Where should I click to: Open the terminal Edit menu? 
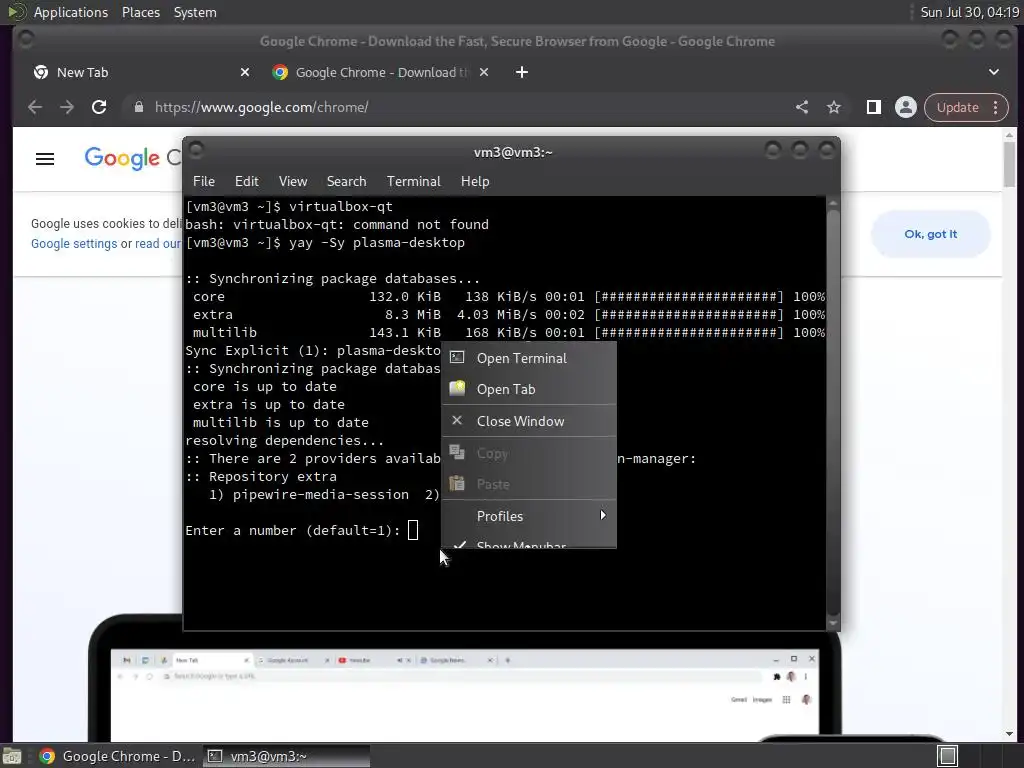246,182
